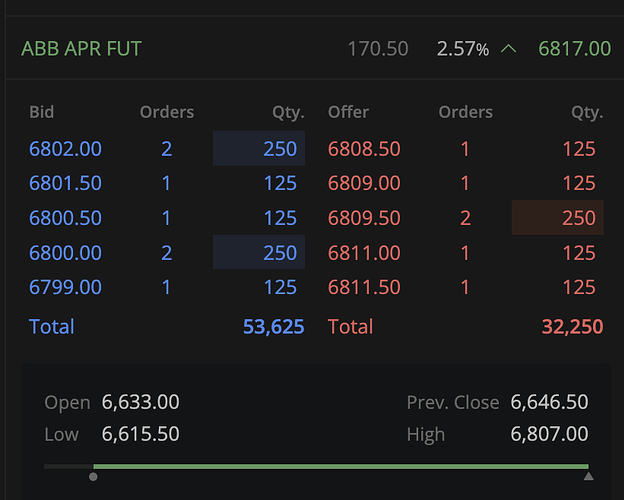
Task: Select bid price 6800.00
Action: 65,253
